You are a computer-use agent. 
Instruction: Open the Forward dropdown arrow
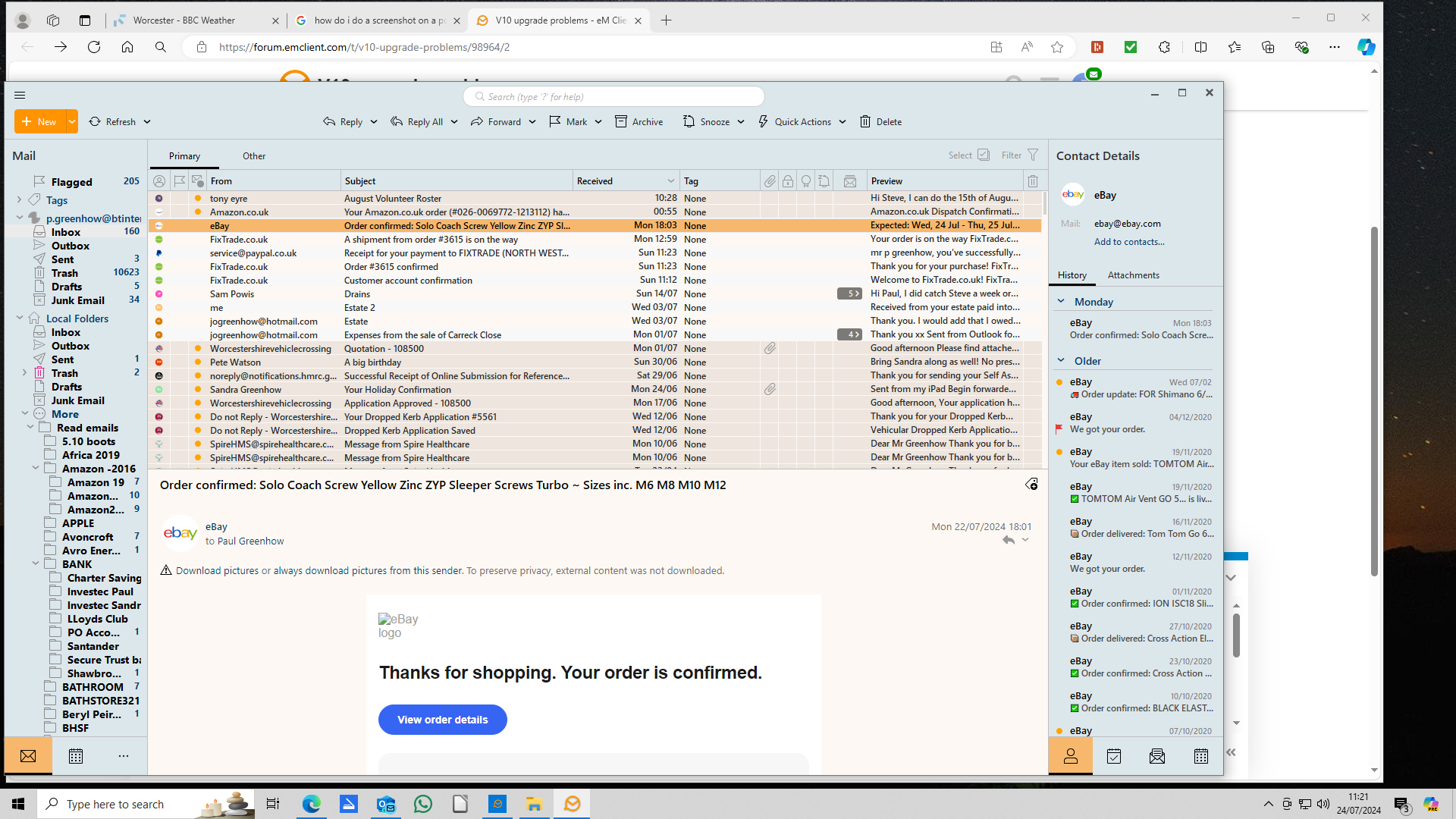point(532,121)
